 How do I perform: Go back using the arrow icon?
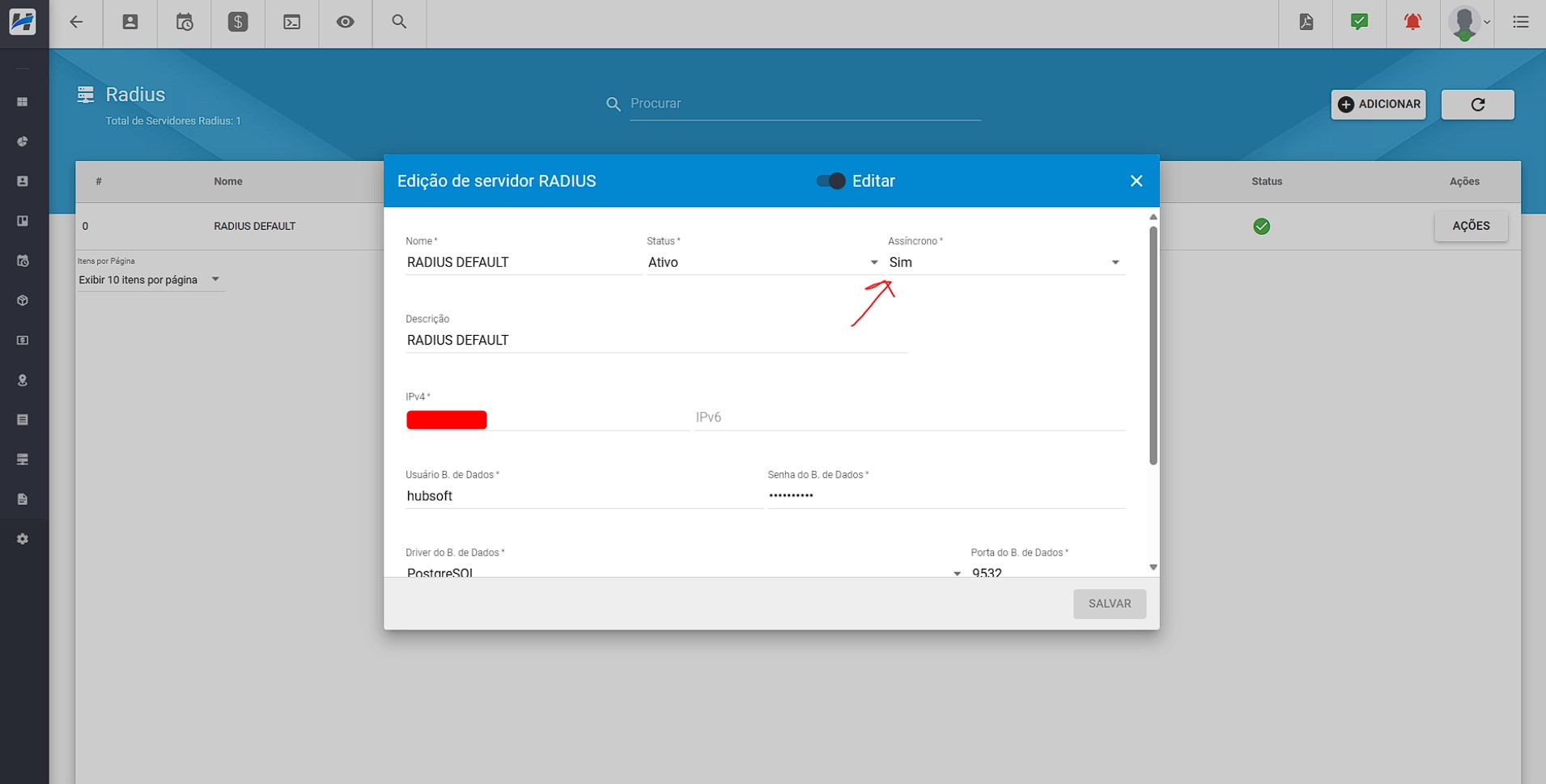(76, 23)
